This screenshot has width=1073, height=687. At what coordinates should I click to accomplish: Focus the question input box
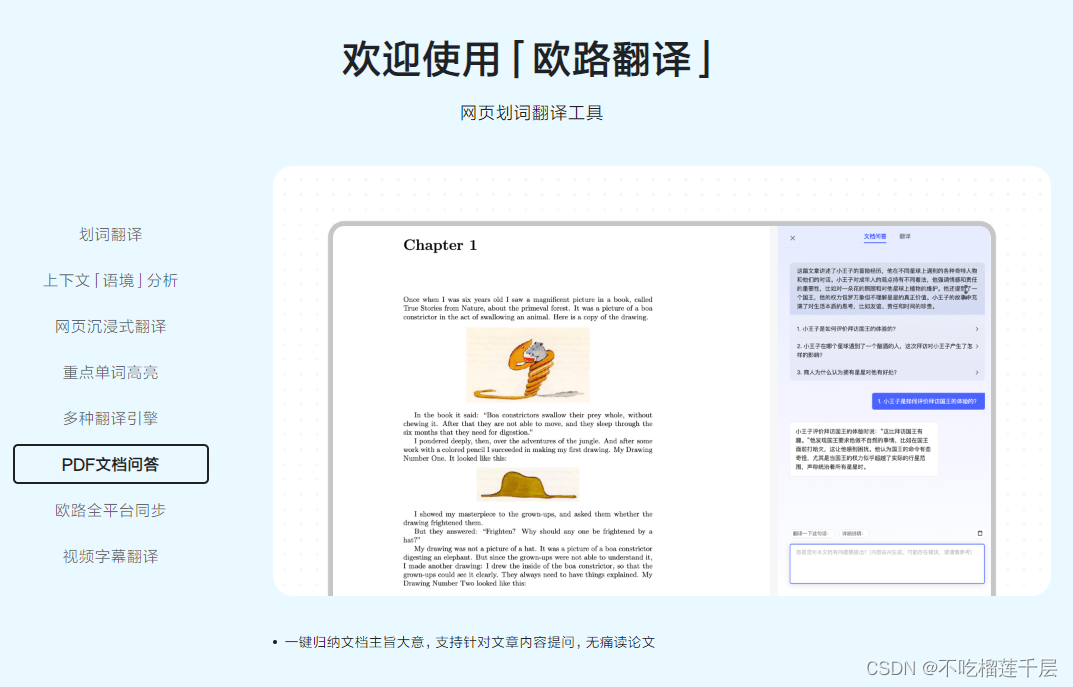(887, 564)
